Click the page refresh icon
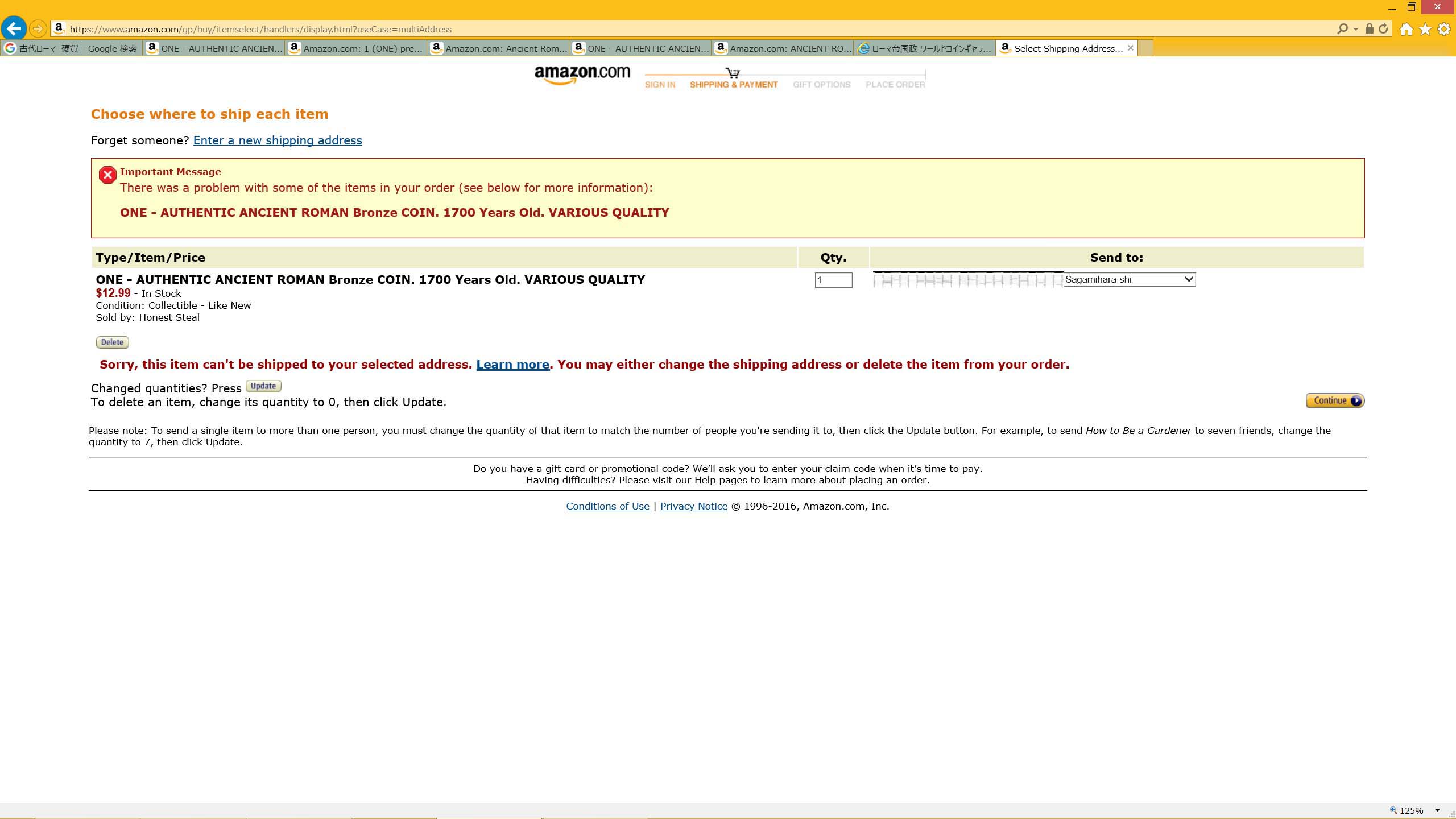 tap(1383, 29)
